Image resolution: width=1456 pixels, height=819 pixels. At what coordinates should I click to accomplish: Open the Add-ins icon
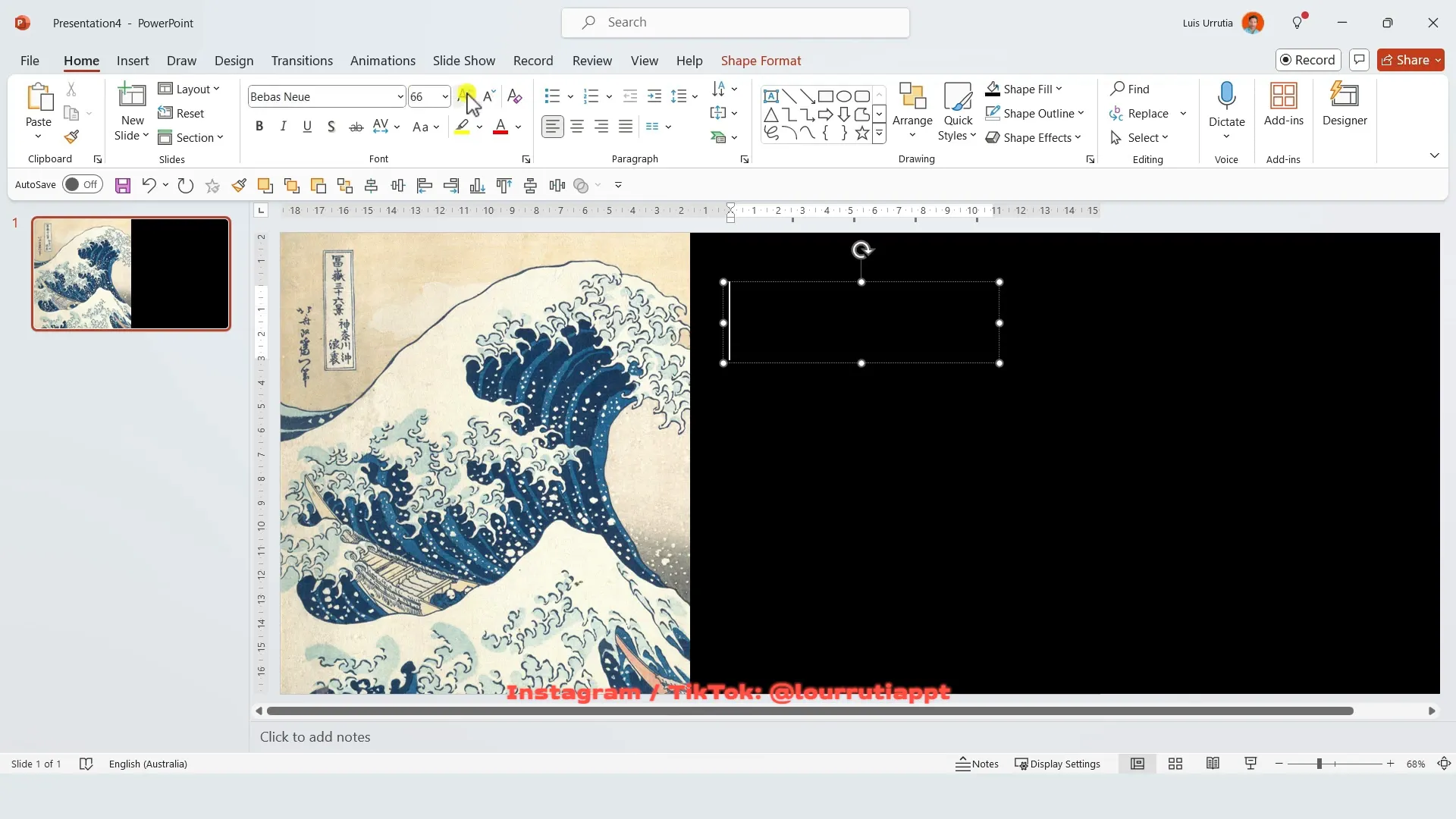click(1283, 105)
